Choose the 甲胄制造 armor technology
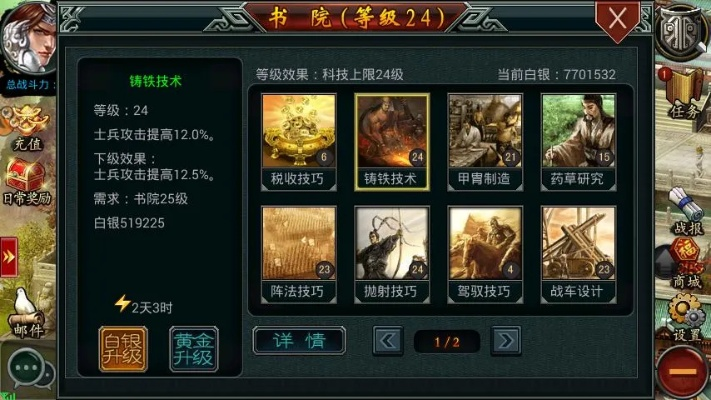 485,142
